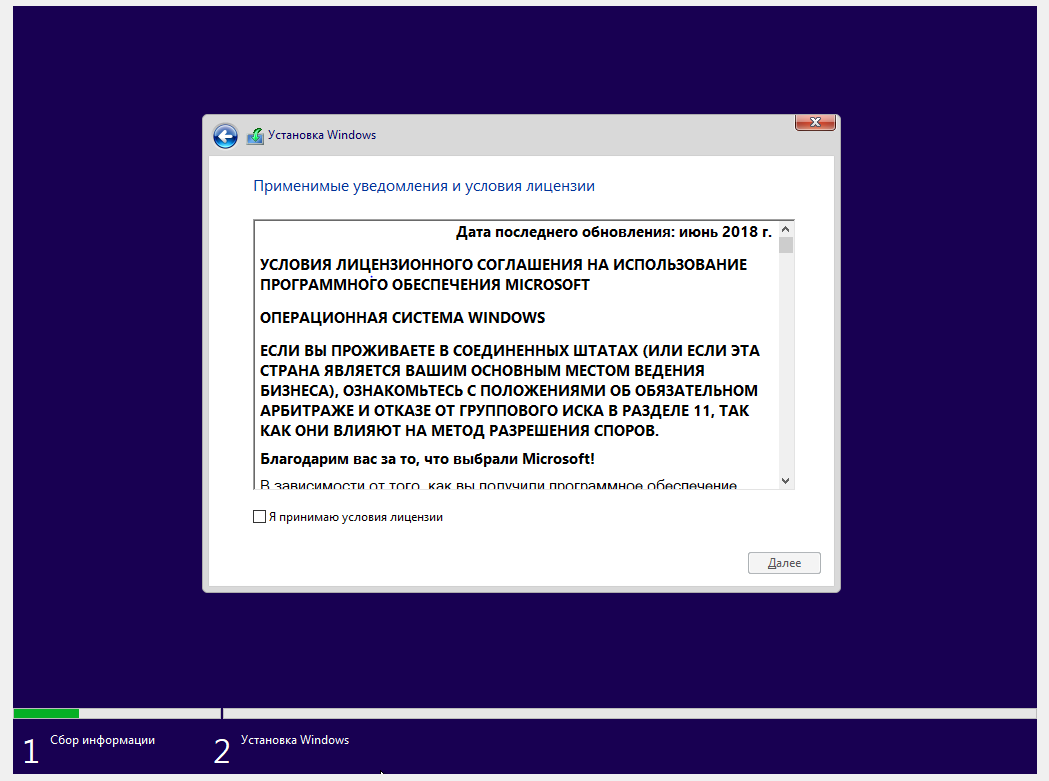Screen dimensions: 1049x781
Task: Click the license text scroll up arrow
Action: point(786,230)
